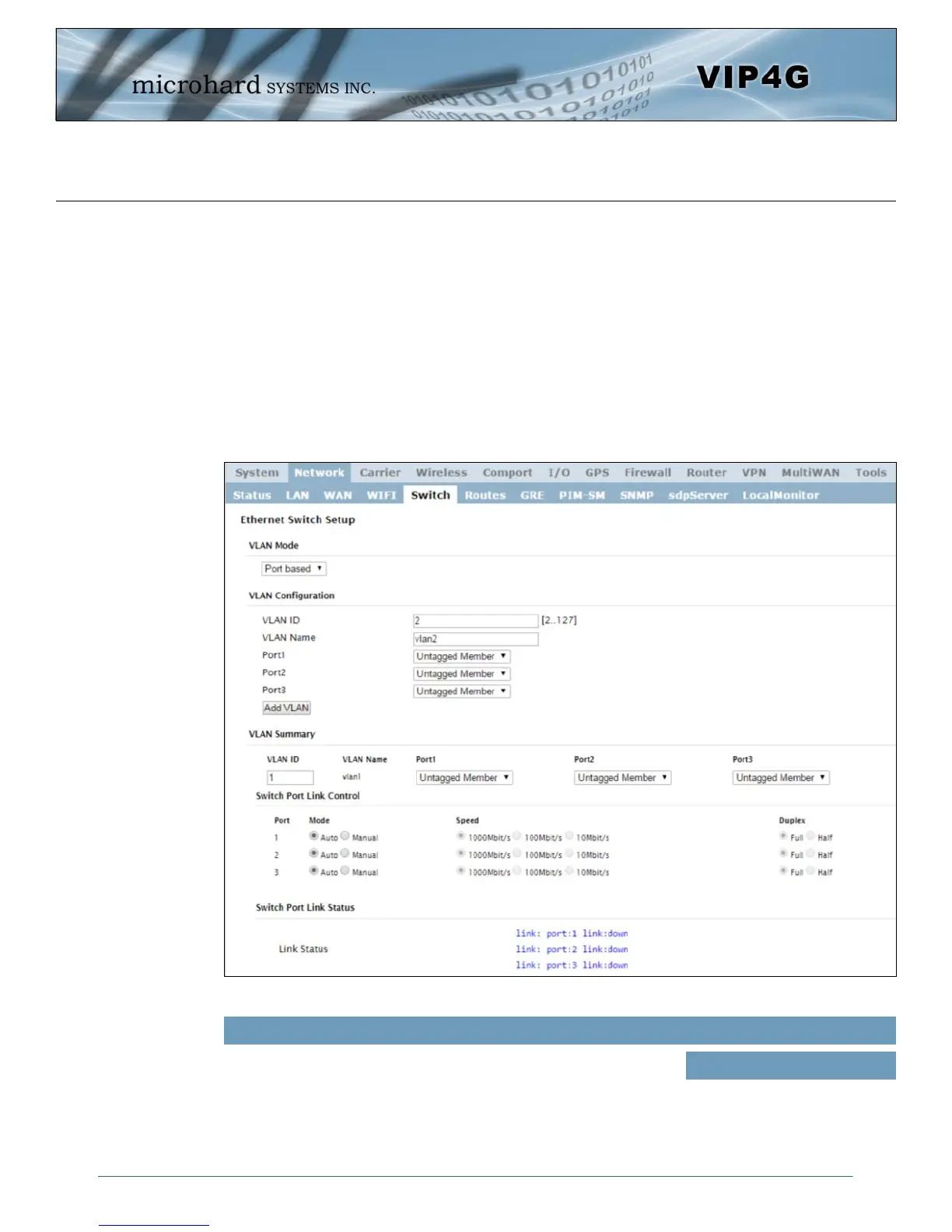Click the 'vlan1' name in VLAN Summary
Viewport: 952px width, 1232px height.
click(352, 776)
